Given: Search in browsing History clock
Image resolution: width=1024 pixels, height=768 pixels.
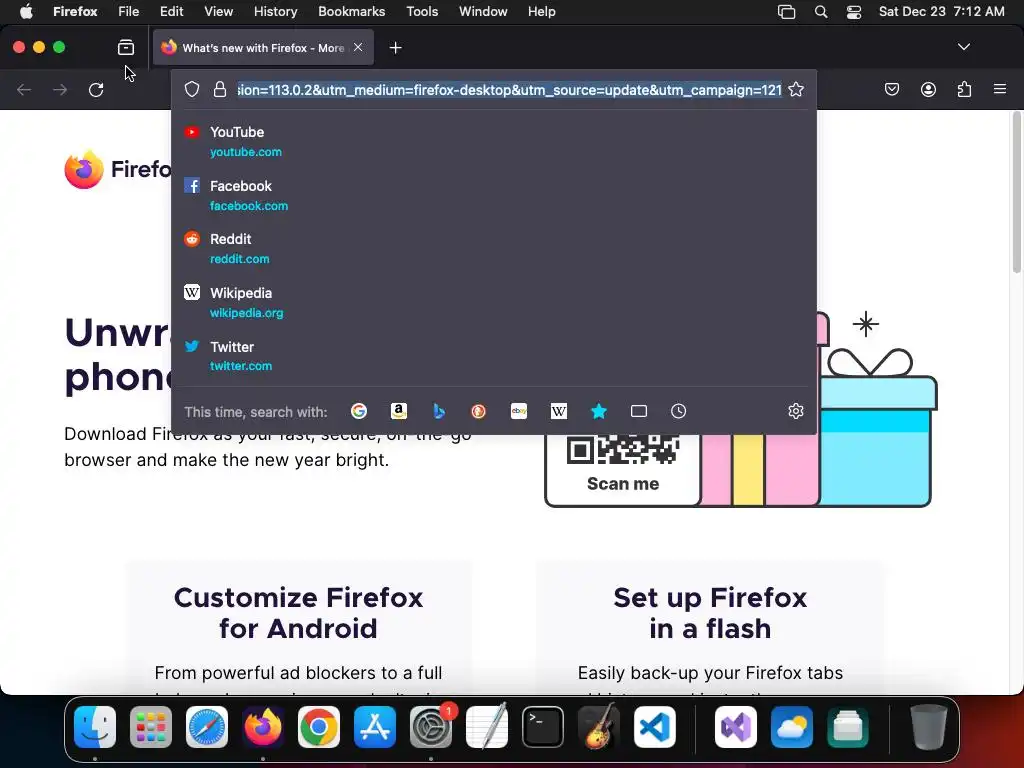Looking at the screenshot, I should (x=679, y=411).
